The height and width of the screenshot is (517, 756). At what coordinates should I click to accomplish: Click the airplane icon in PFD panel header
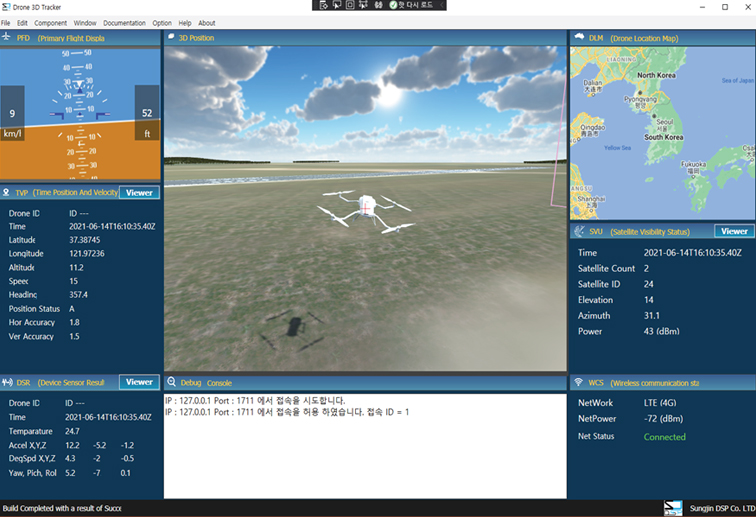pos(7,38)
